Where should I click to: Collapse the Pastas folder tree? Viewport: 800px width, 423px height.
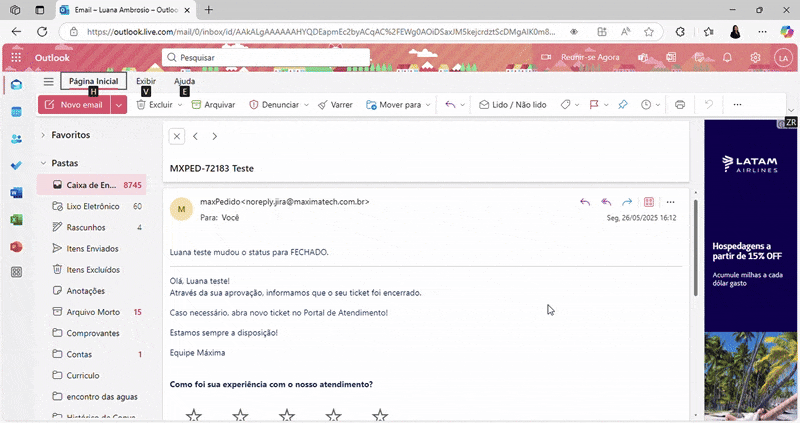click(x=43, y=163)
